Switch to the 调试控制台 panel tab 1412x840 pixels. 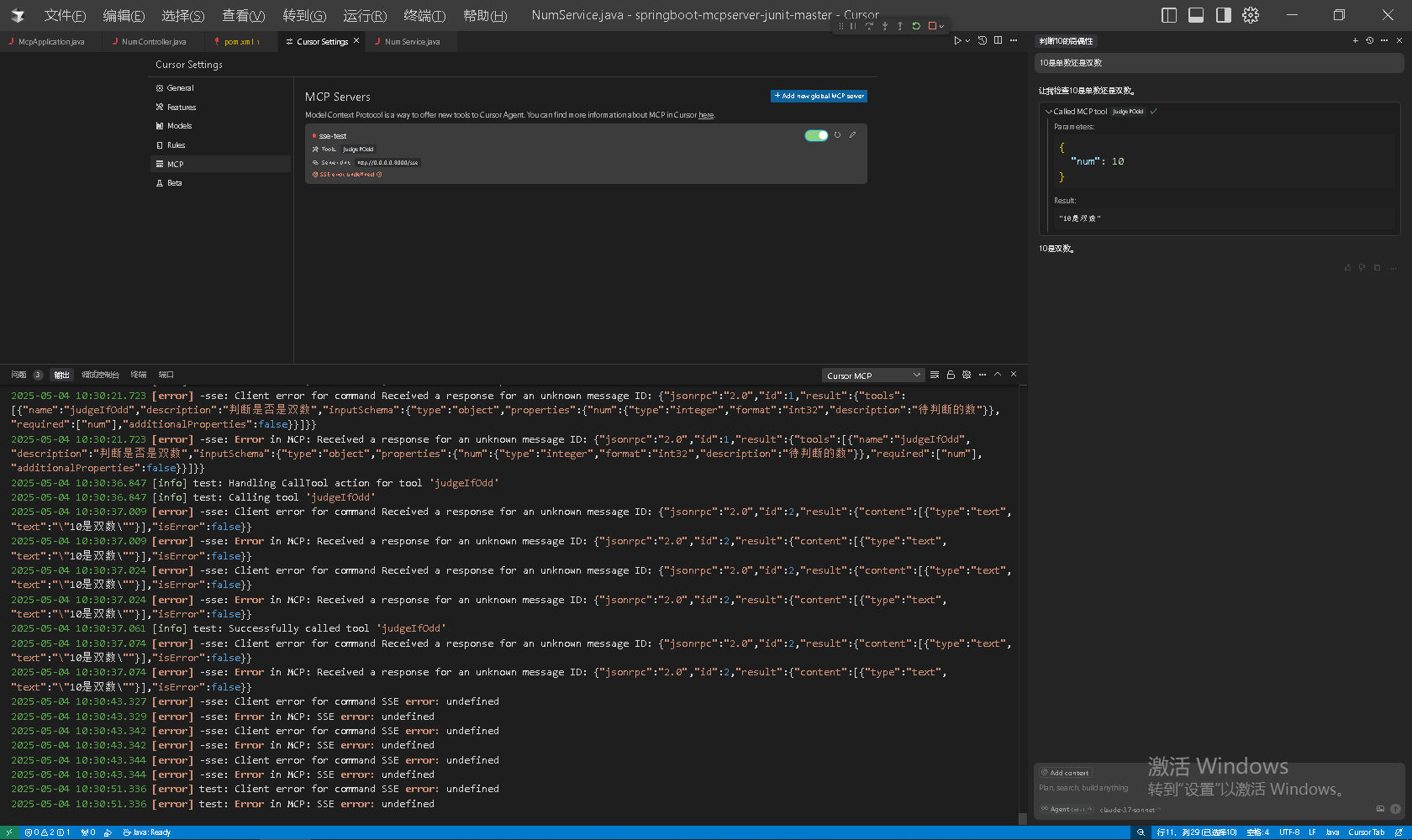[100, 375]
